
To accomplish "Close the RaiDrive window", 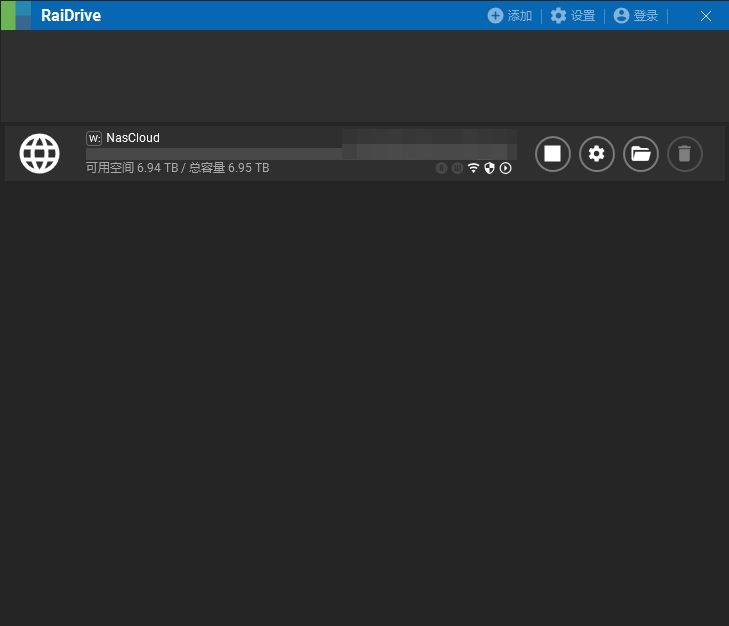I will pyautogui.click(x=705, y=16).
